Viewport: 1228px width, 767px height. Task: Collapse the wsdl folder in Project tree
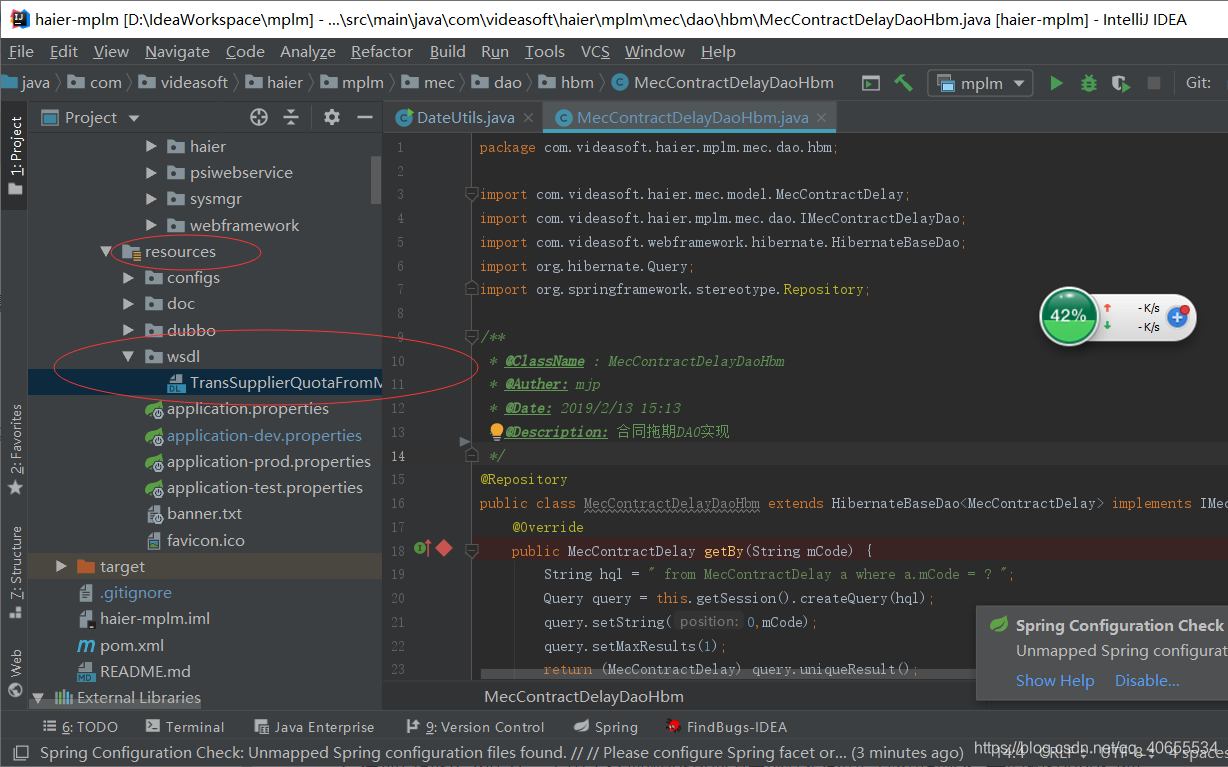[129, 356]
